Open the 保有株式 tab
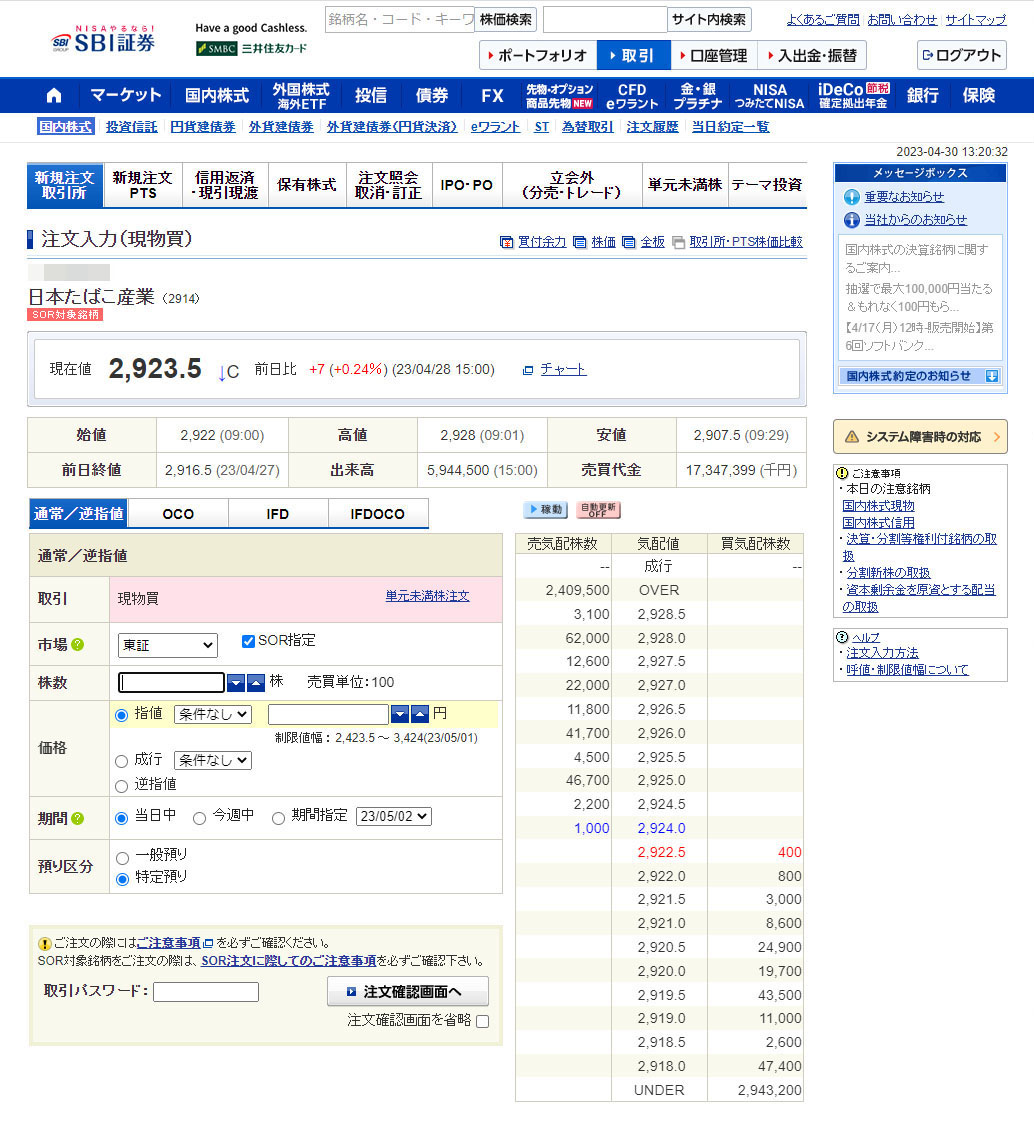The height and width of the screenshot is (1128, 1034). click(x=307, y=185)
